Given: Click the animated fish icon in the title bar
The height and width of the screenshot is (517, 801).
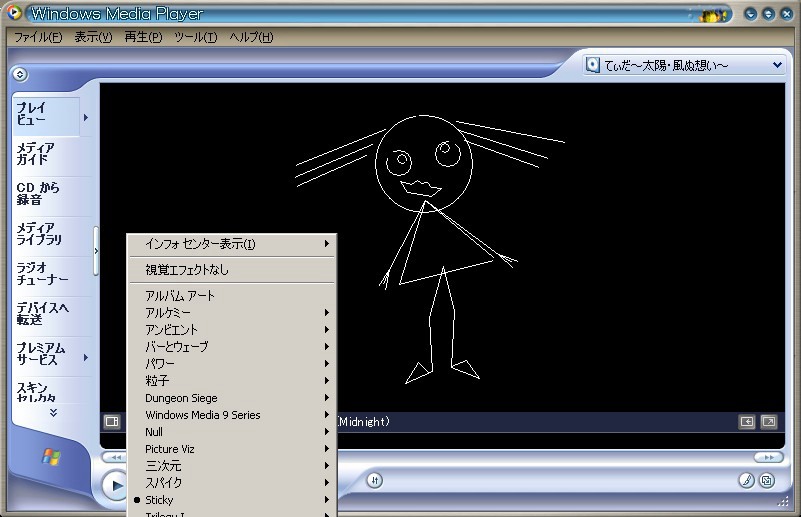Looking at the screenshot, I should tap(714, 15).
